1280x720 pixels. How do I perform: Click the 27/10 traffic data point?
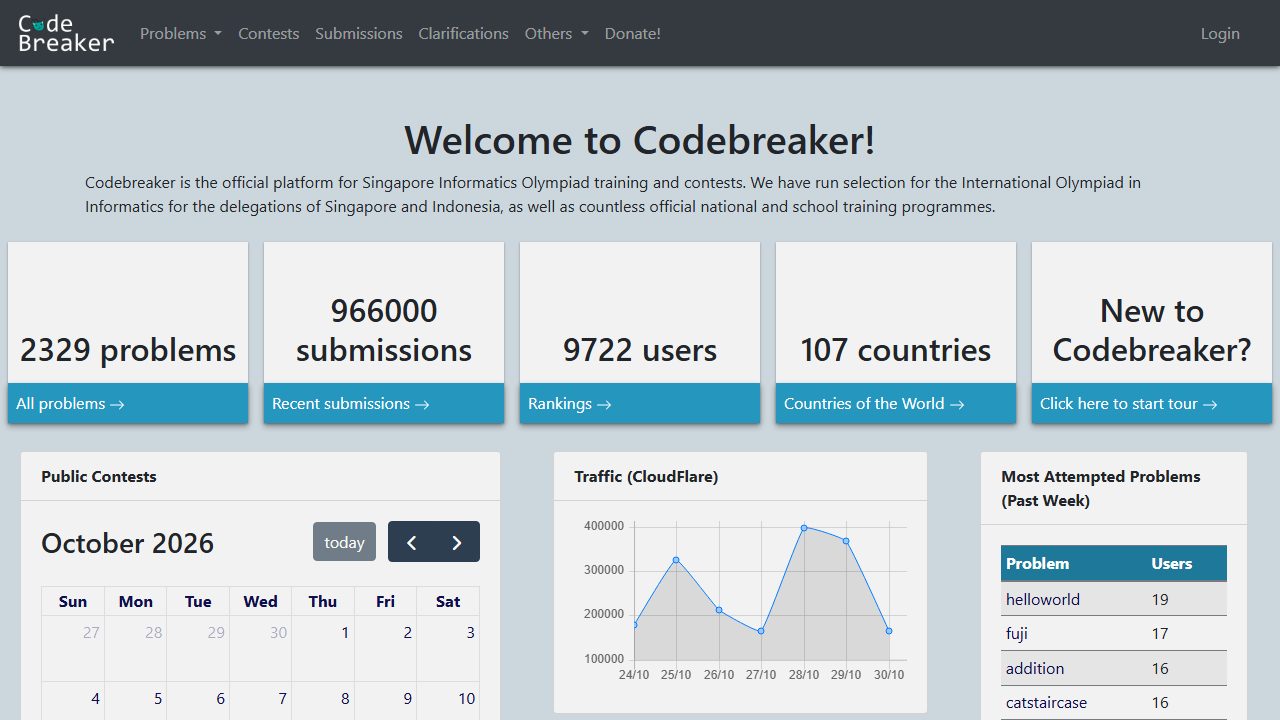tap(761, 631)
